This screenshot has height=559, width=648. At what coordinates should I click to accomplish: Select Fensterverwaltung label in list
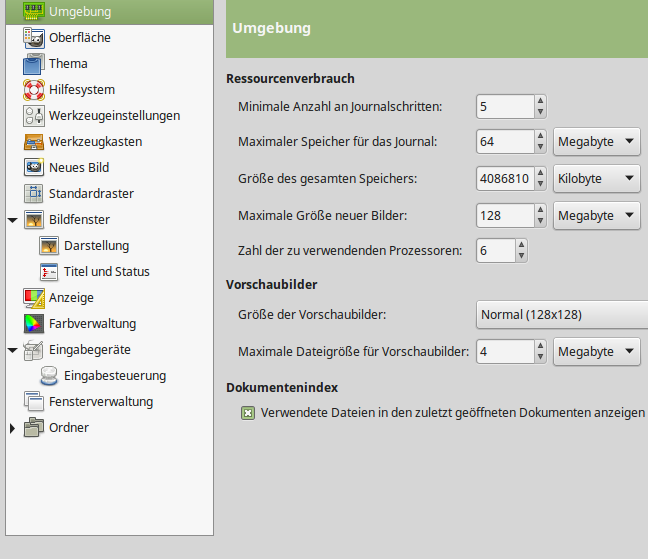pyautogui.click(x=101, y=402)
